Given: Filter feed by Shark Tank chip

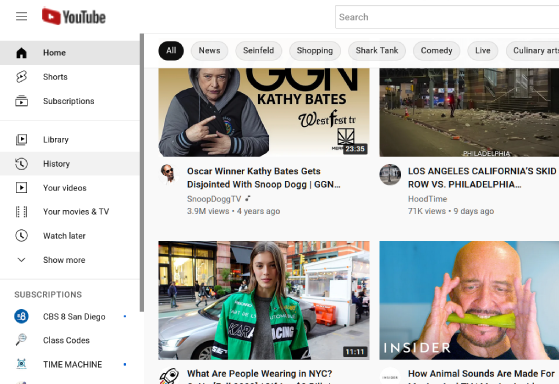Looking at the screenshot, I should coord(377,51).
